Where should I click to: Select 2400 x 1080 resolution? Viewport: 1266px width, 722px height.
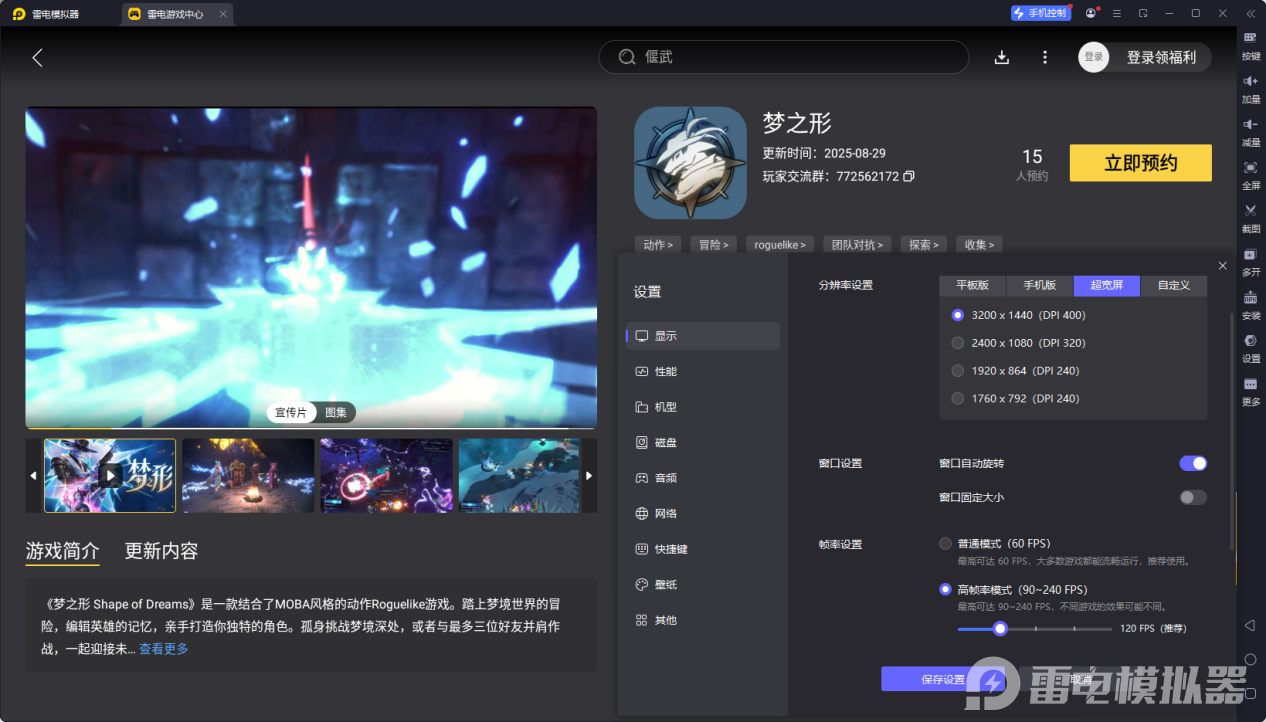[958, 343]
